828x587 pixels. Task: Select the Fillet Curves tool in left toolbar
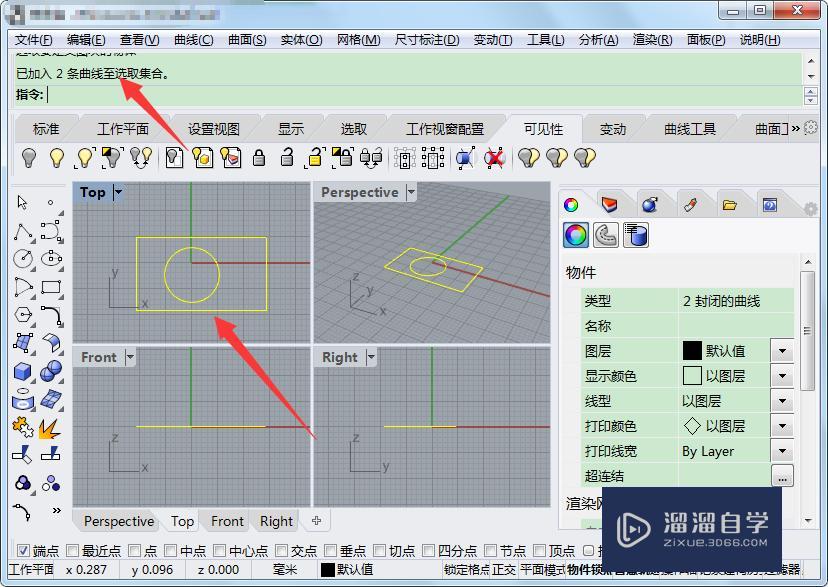pyautogui.click(x=51, y=315)
